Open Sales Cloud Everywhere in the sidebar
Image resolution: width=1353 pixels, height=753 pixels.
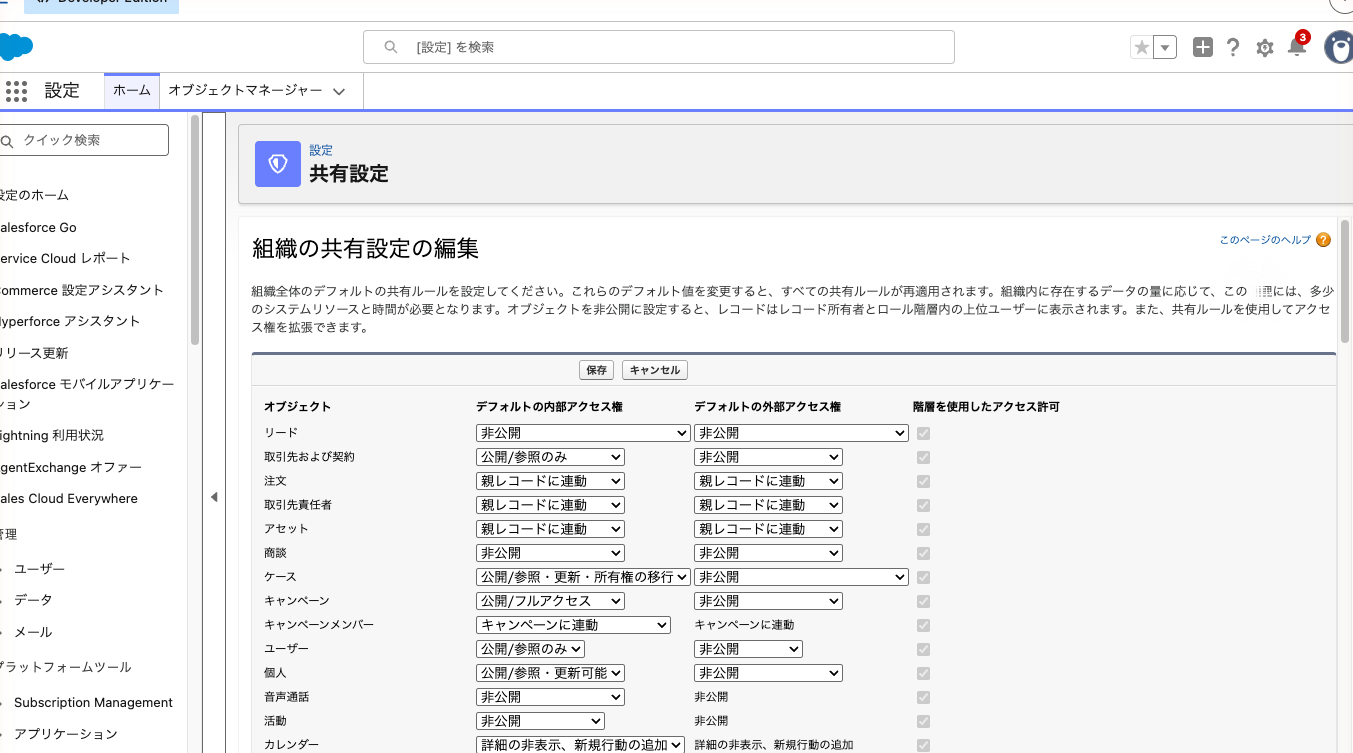click(x=69, y=498)
